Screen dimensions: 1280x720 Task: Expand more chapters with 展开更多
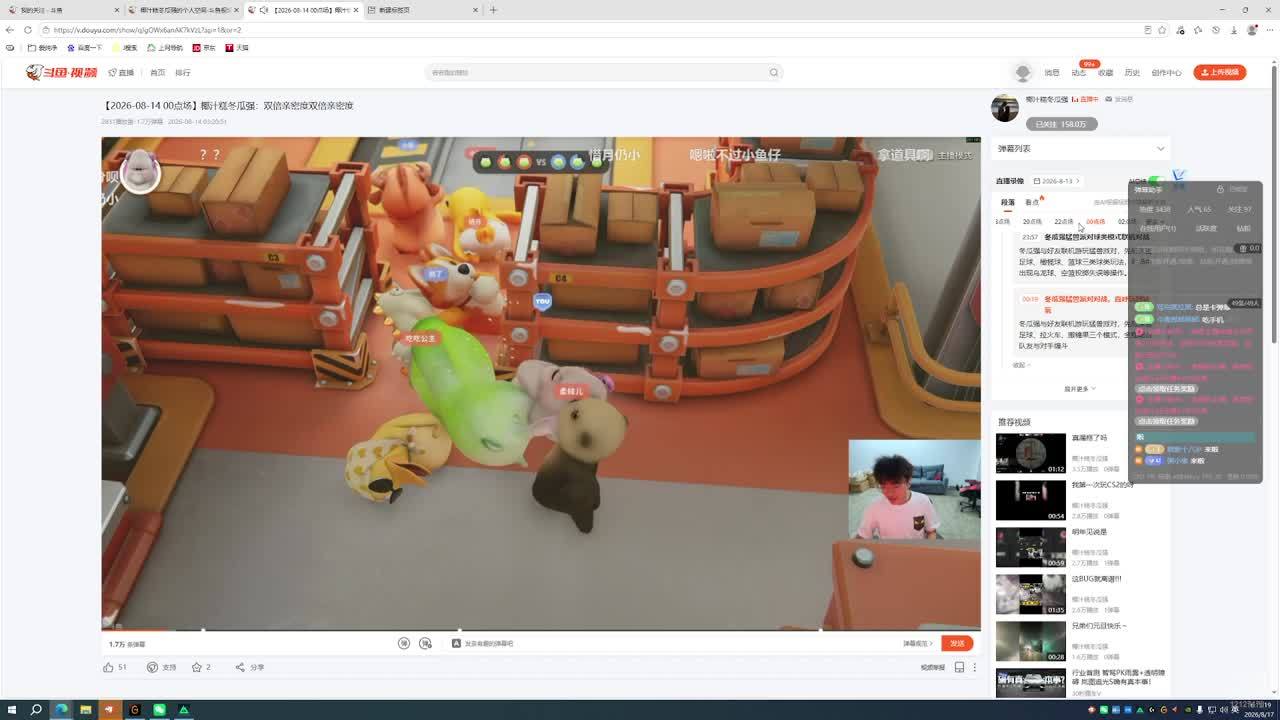(1079, 389)
